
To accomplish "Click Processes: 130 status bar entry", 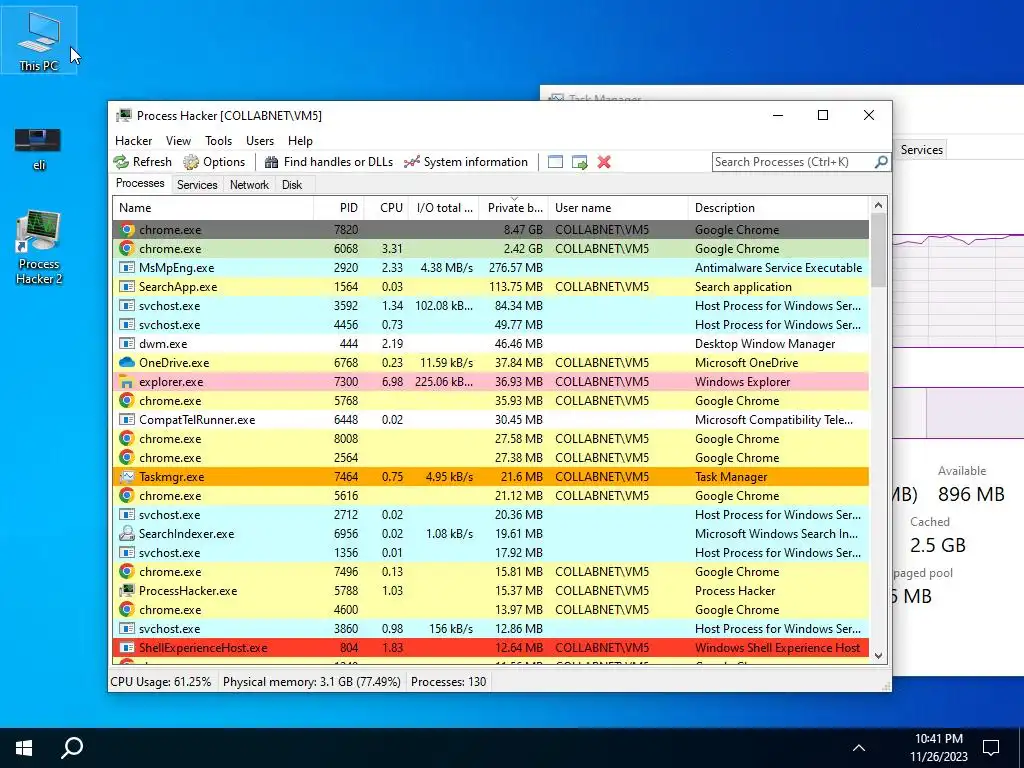I will [449, 682].
